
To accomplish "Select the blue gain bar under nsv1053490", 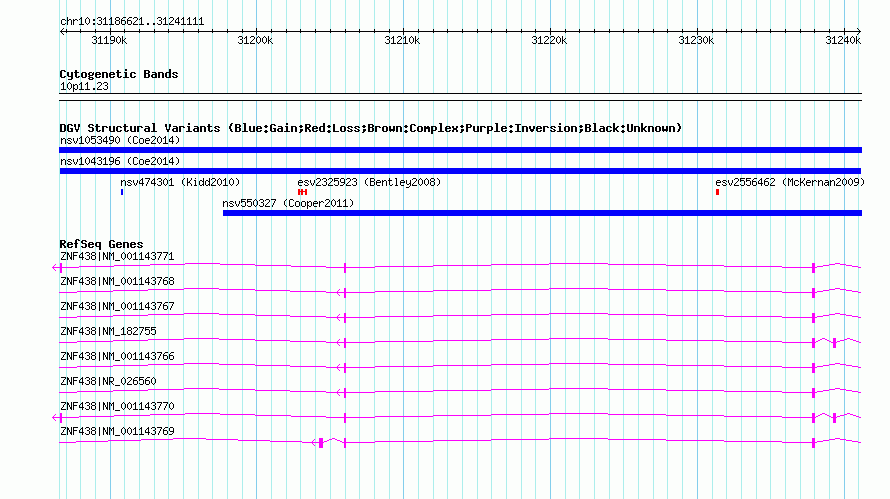I will click(x=460, y=150).
